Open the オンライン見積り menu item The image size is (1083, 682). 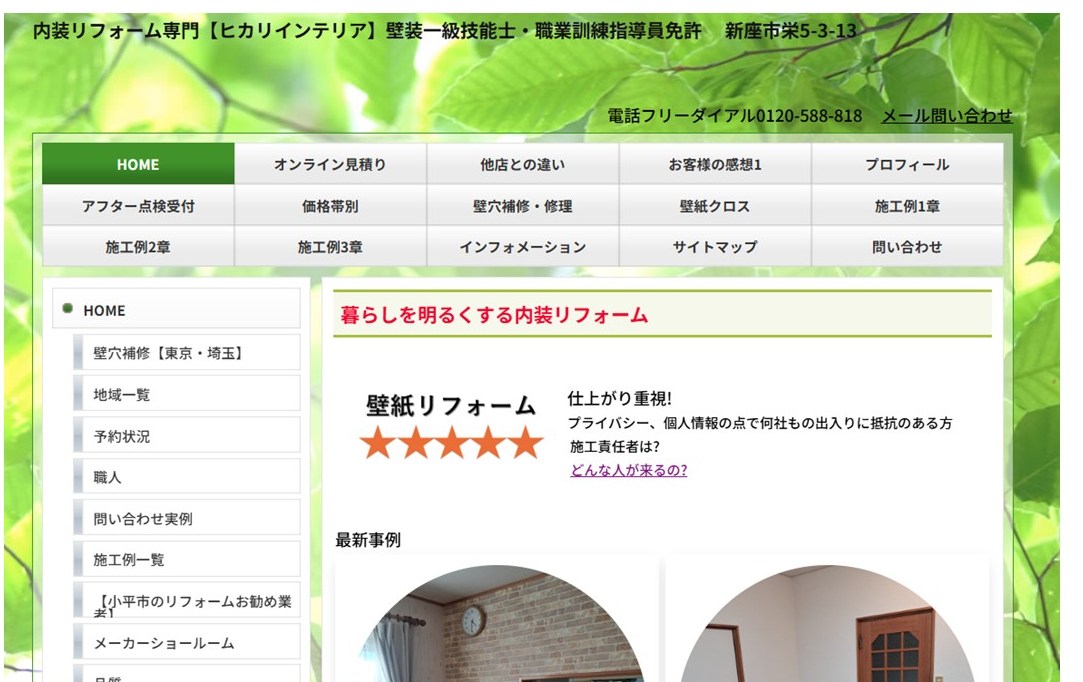330,164
